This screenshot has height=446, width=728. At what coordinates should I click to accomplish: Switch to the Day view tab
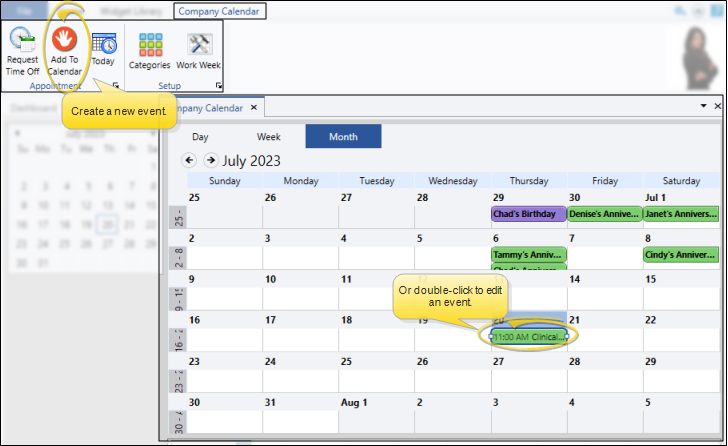tap(200, 136)
